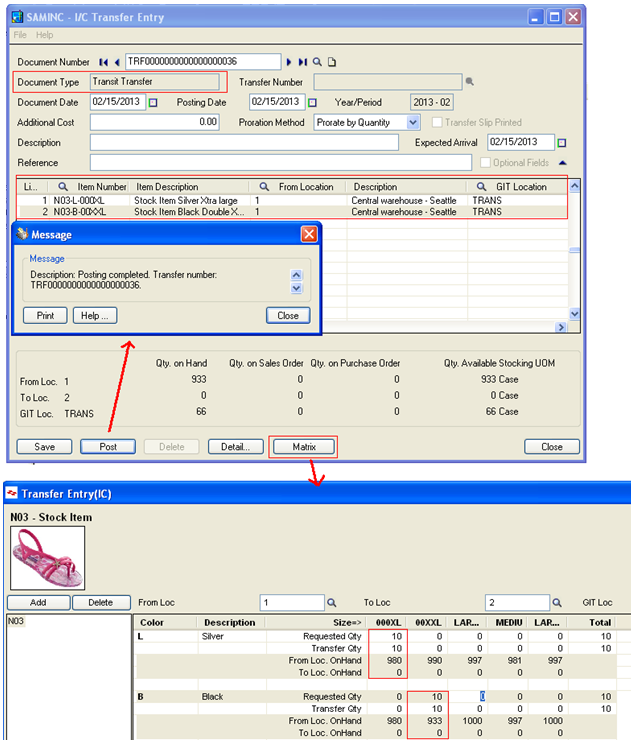
Task: Click the 000XL size column header
Action: (388, 622)
